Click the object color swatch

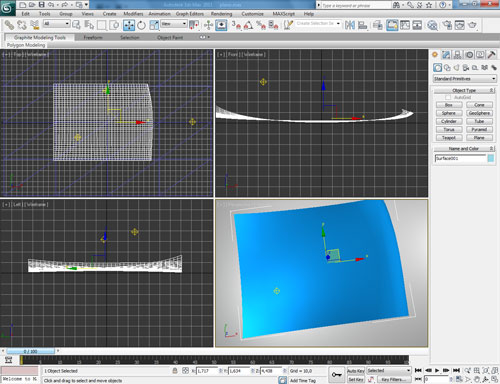[491, 158]
